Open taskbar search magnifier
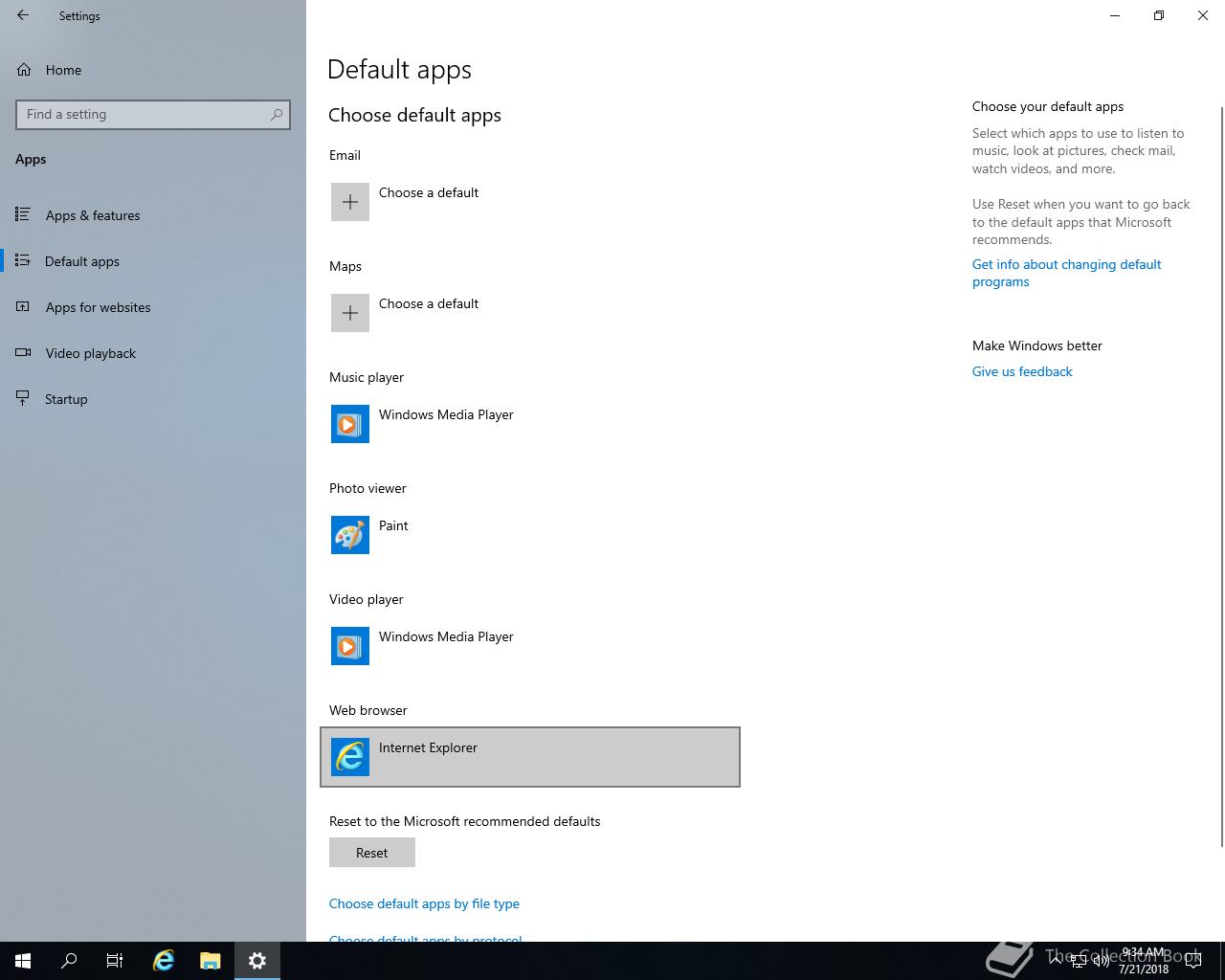Screen dimensions: 1225x980 [x=69, y=961]
